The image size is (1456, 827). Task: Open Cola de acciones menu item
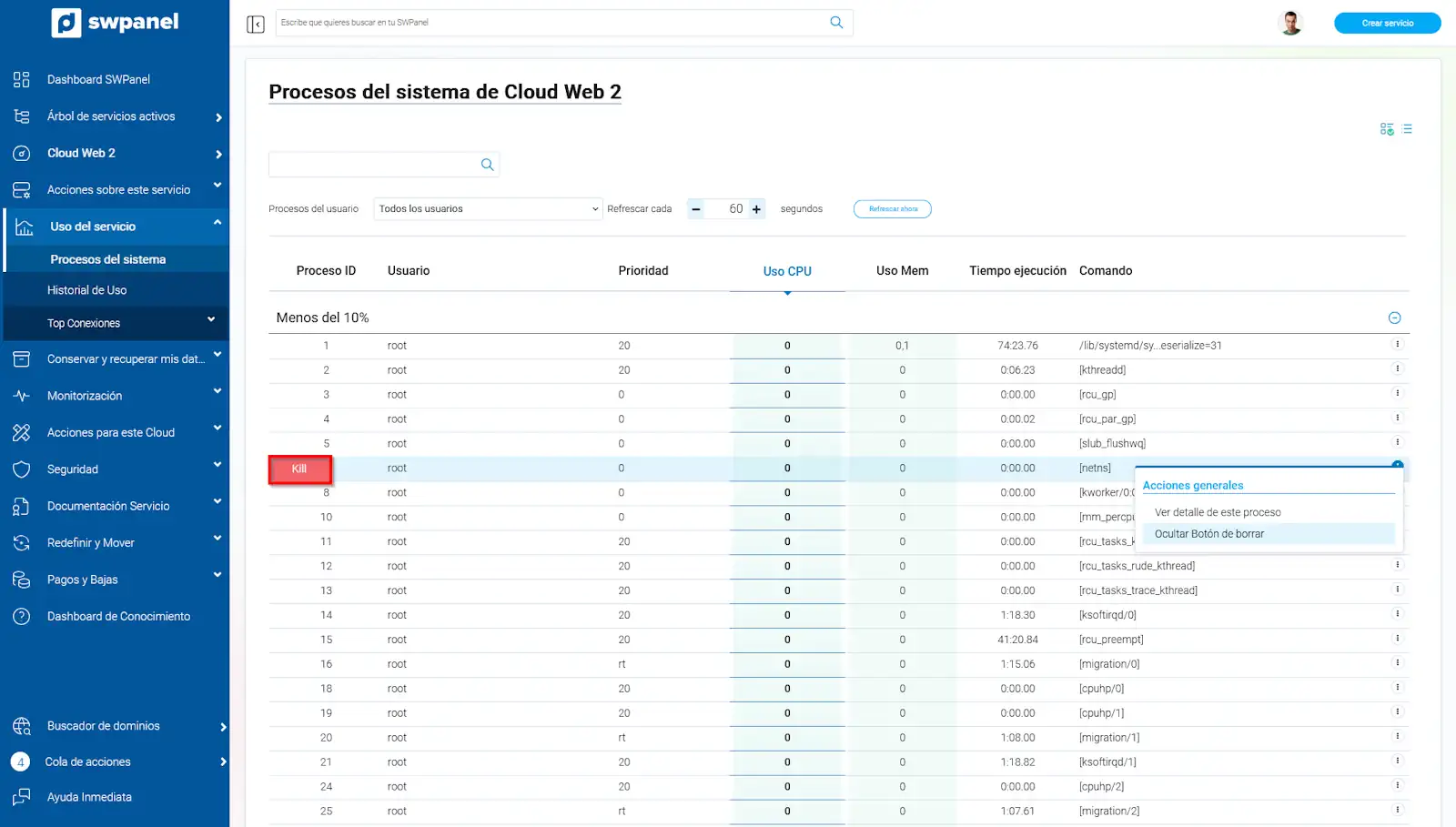[87, 761]
